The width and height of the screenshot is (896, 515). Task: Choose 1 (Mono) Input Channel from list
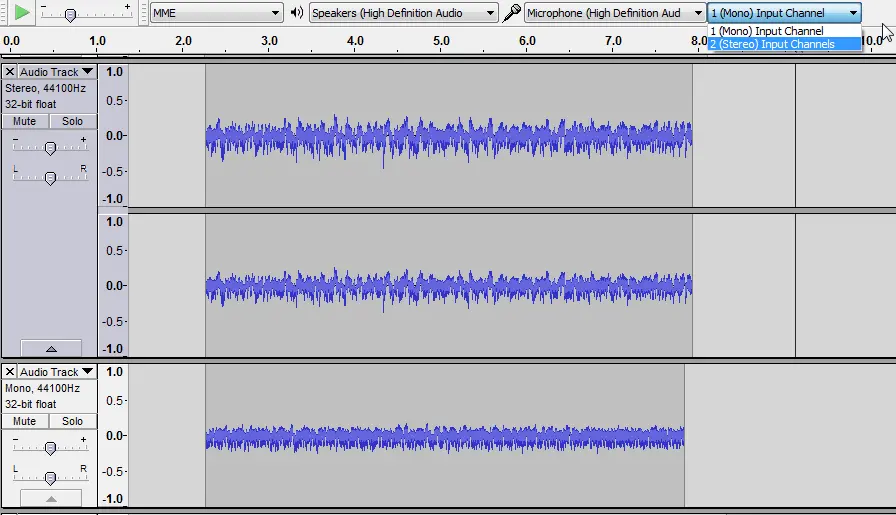tap(784, 31)
